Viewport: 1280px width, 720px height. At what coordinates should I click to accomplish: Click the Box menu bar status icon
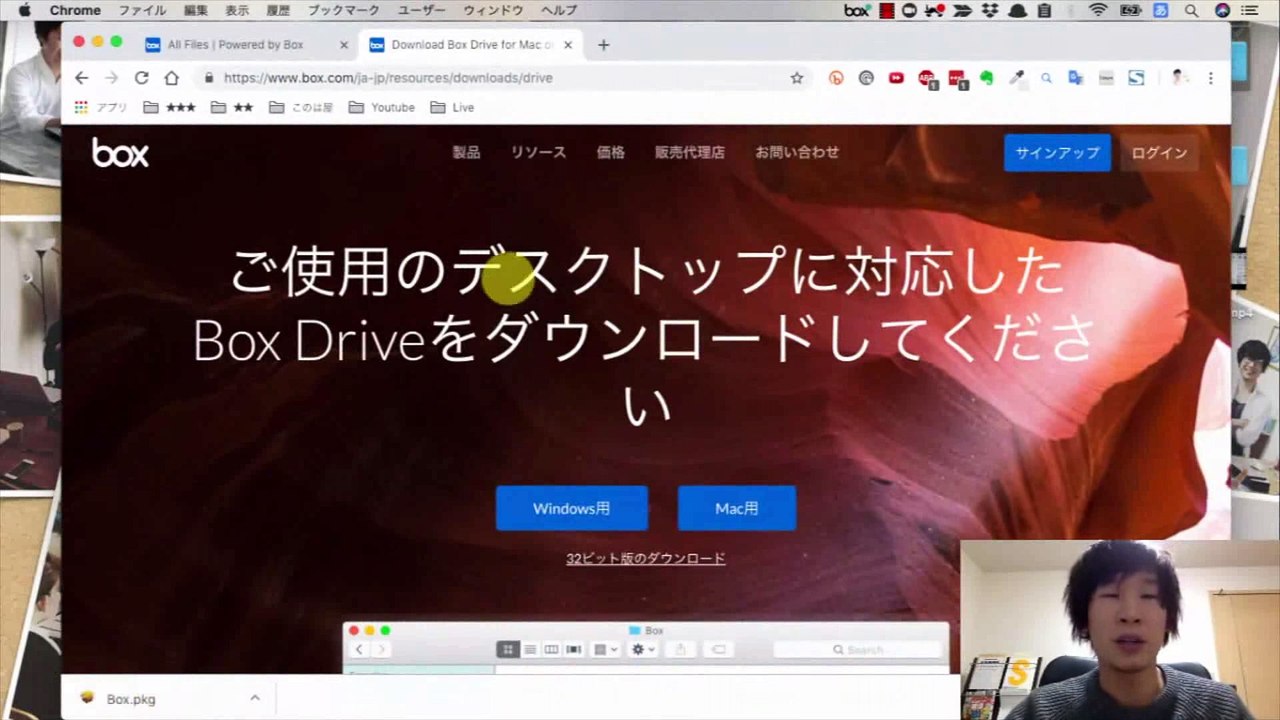pyautogui.click(x=857, y=10)
